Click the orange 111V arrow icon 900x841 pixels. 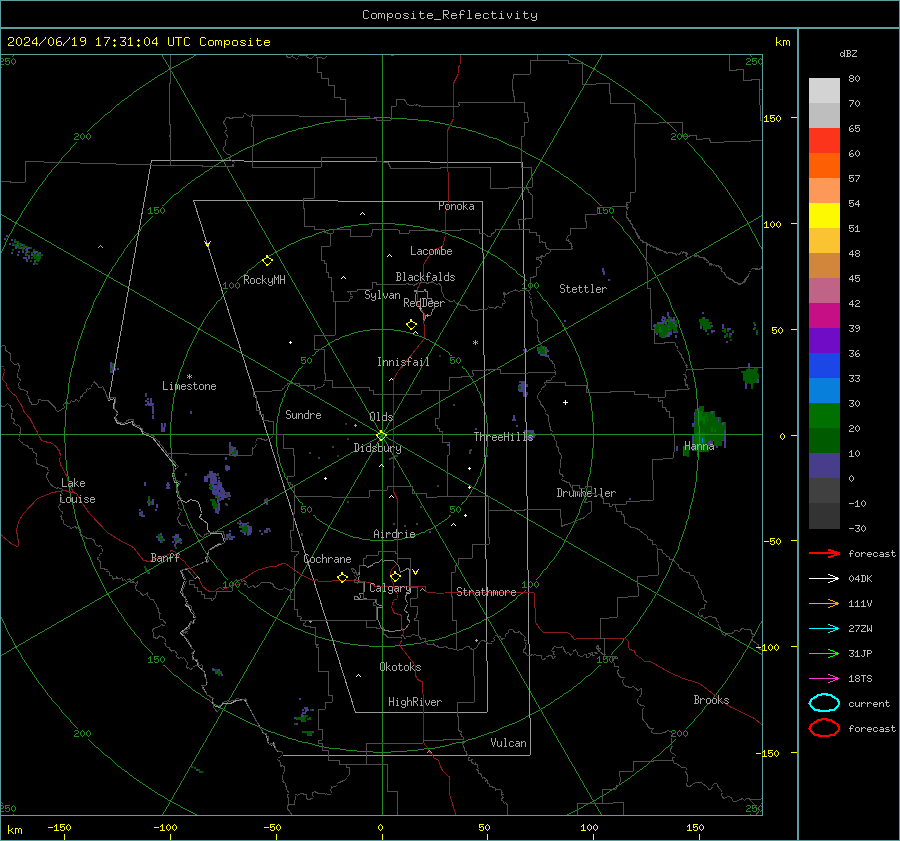[x=824, y=603]
